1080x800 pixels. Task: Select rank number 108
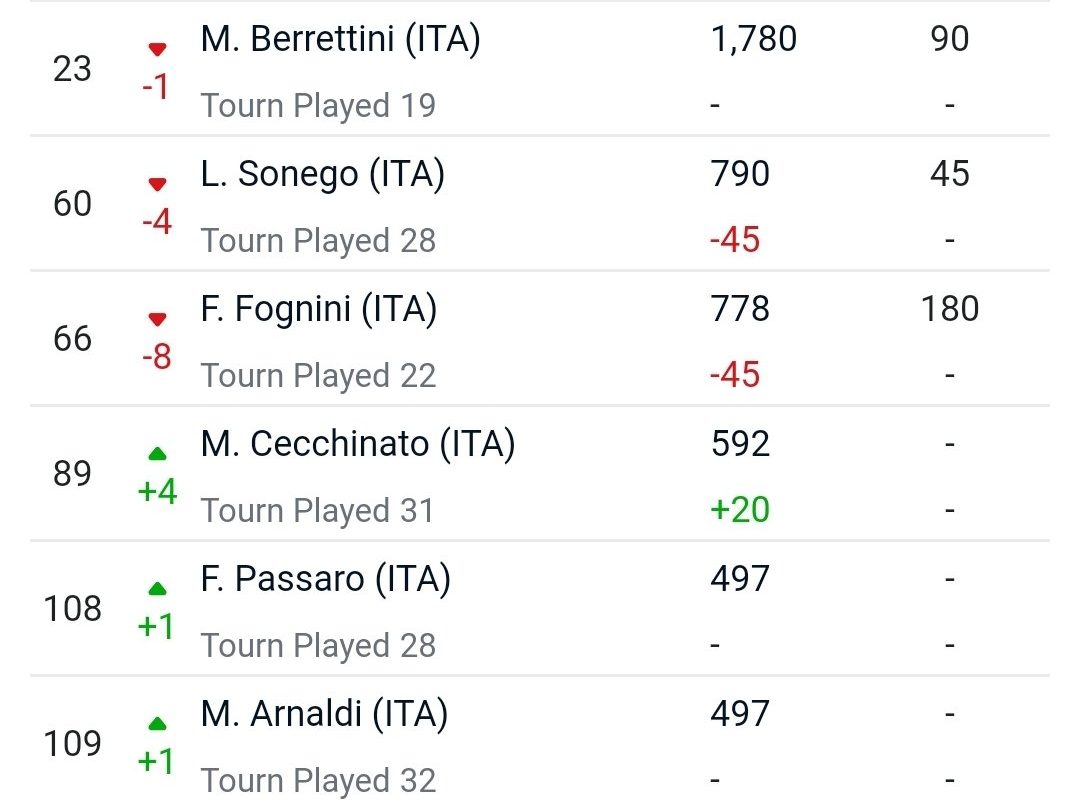(72, 609)
